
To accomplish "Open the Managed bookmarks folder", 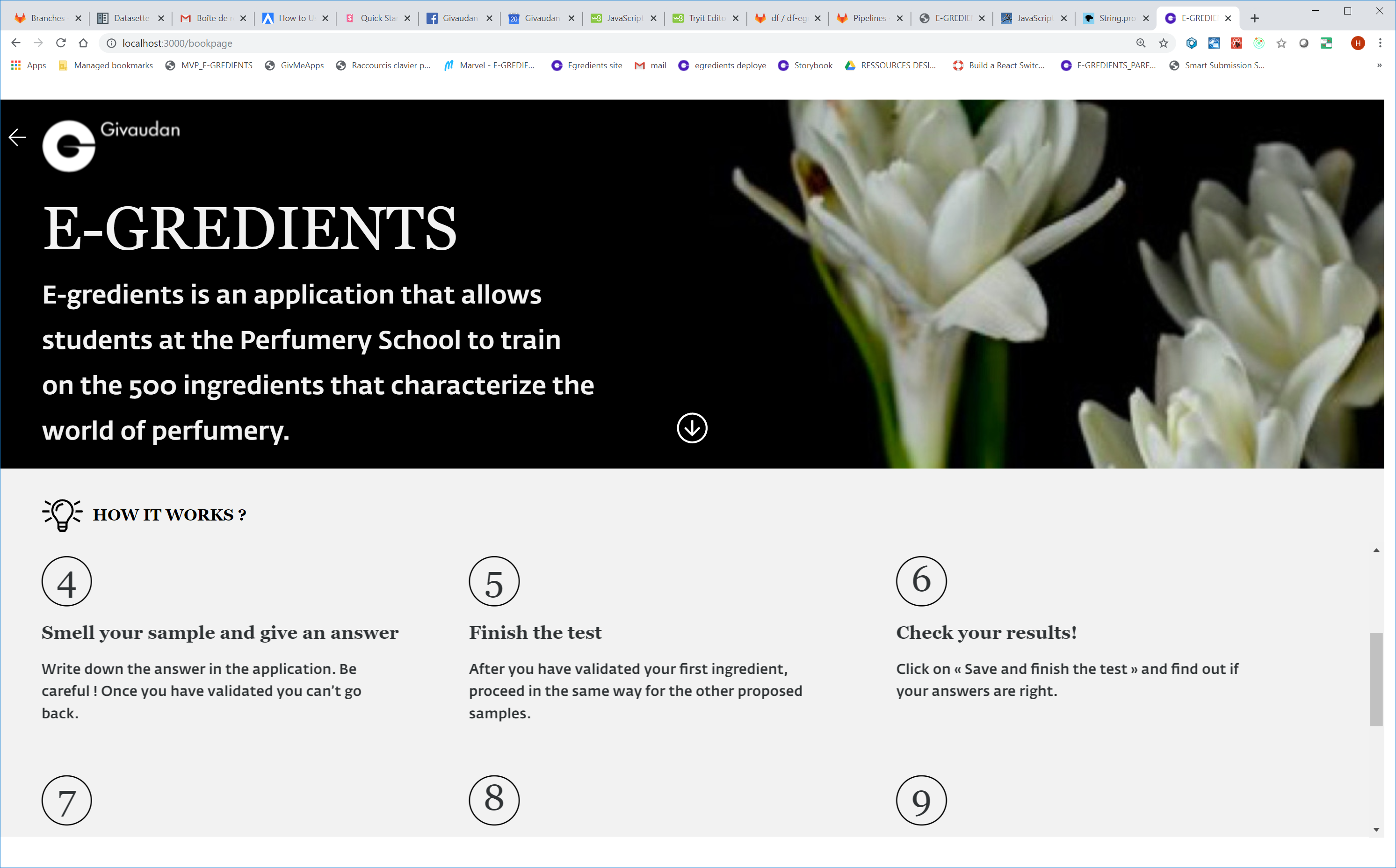I will (106, 65).
